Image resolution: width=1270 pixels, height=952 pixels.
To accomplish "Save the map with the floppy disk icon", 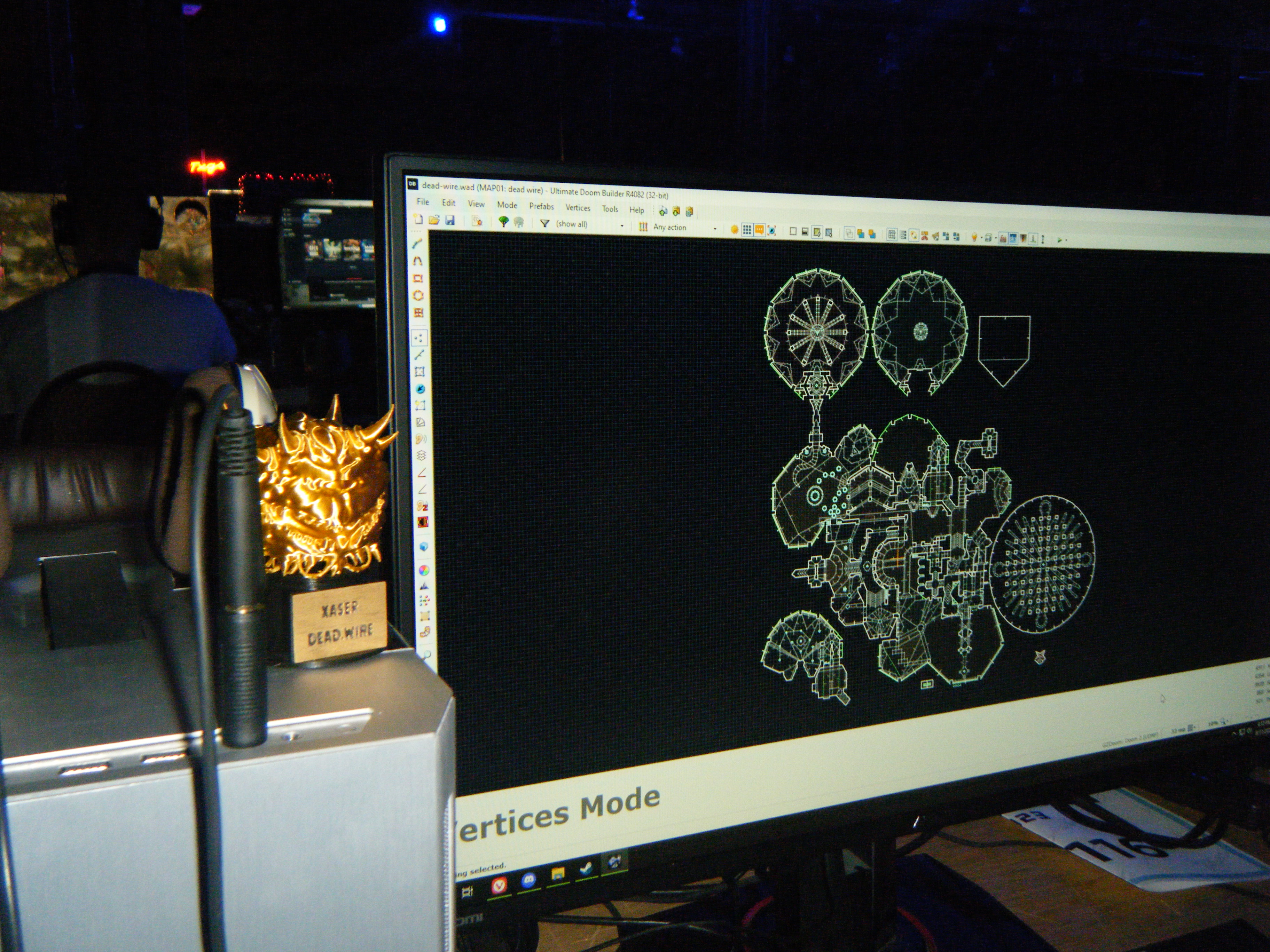I will click(x=449, y=220).
